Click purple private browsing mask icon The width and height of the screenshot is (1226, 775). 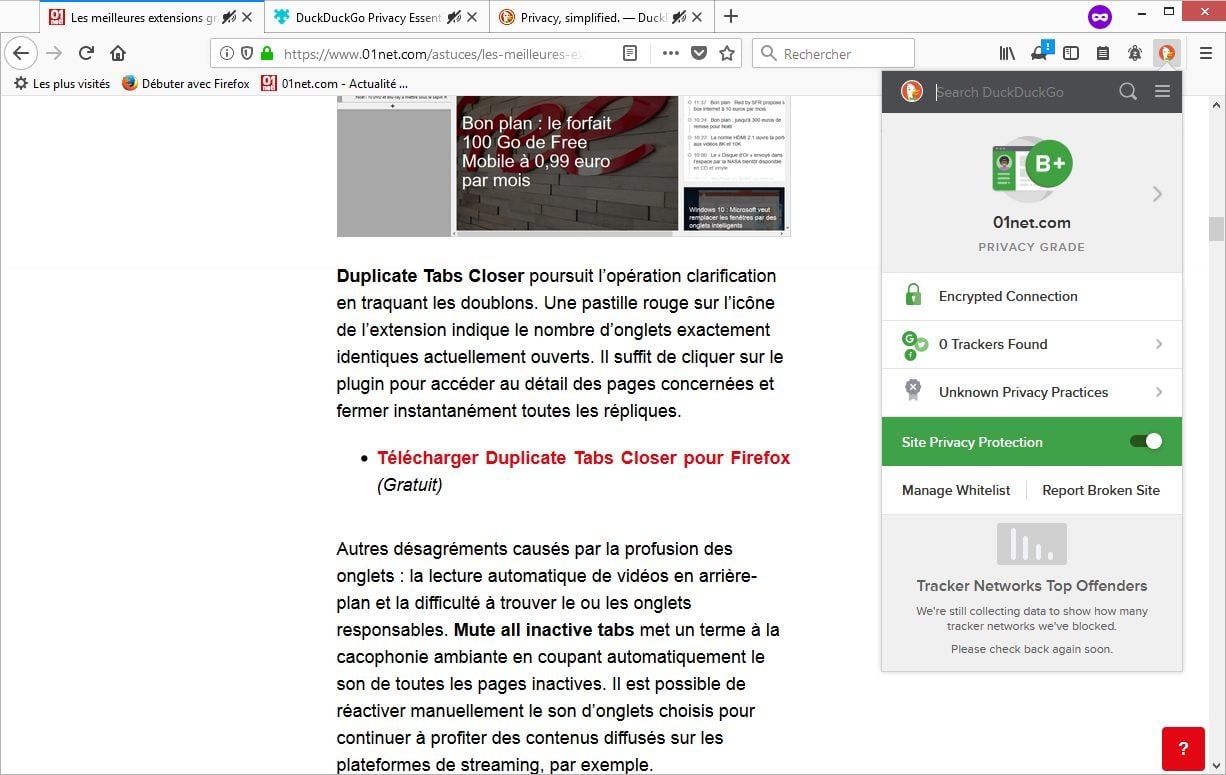(1100, 16)
